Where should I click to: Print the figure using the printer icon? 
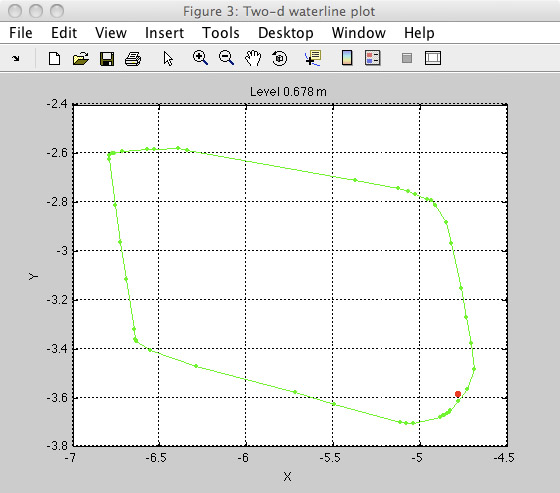133,59
